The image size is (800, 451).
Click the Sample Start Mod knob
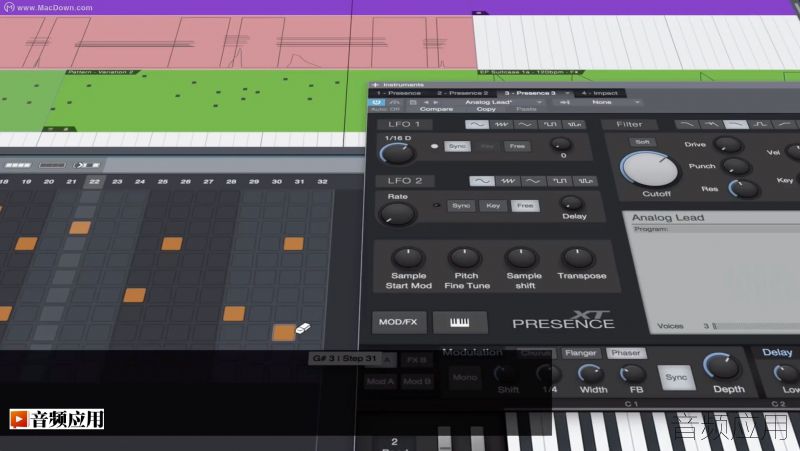coord(408,258)
